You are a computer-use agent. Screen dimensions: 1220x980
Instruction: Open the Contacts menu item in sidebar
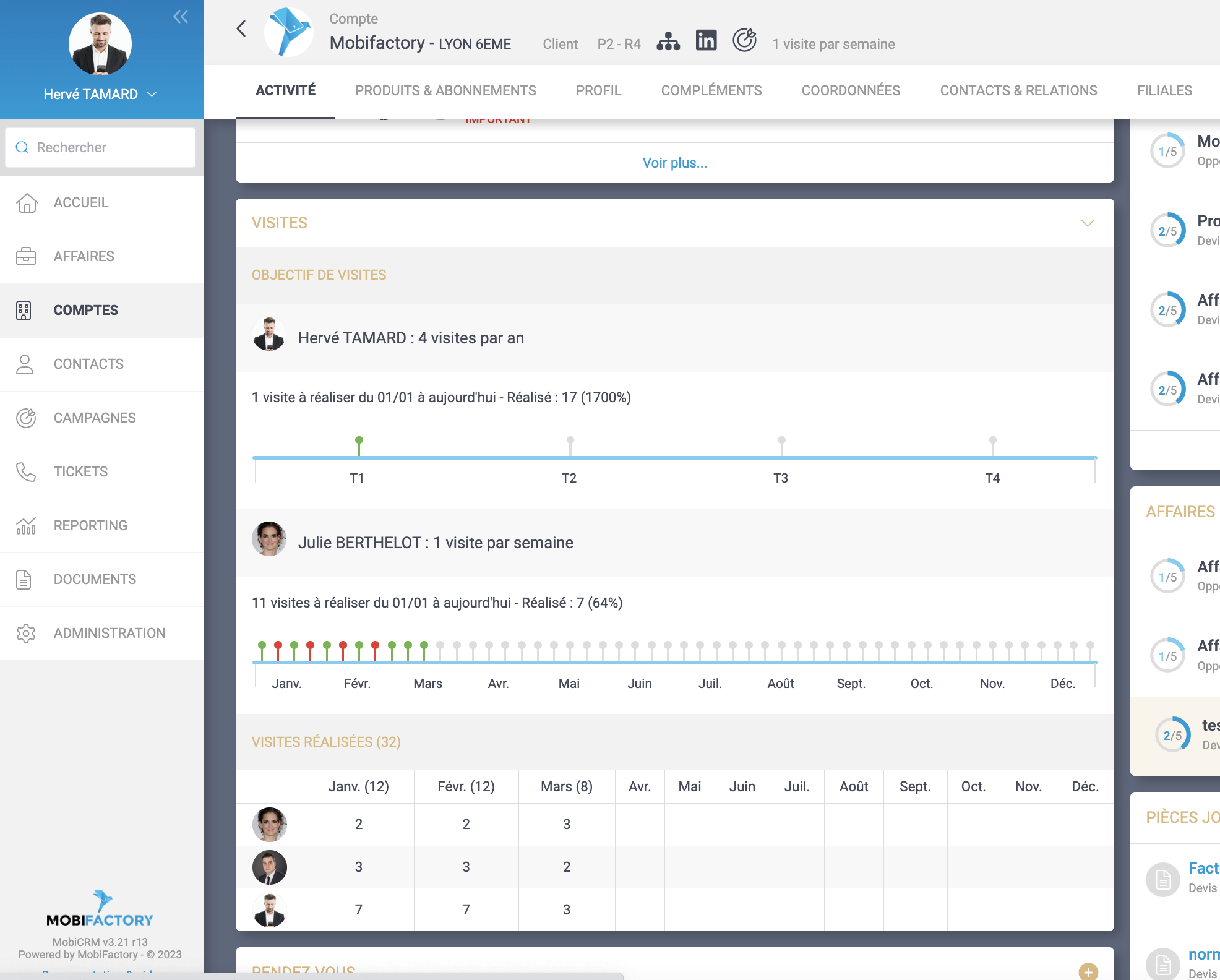88,364
